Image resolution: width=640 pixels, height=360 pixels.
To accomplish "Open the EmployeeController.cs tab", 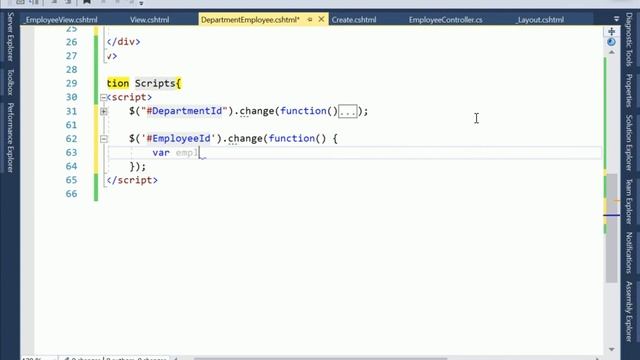I will coord(445,20).
